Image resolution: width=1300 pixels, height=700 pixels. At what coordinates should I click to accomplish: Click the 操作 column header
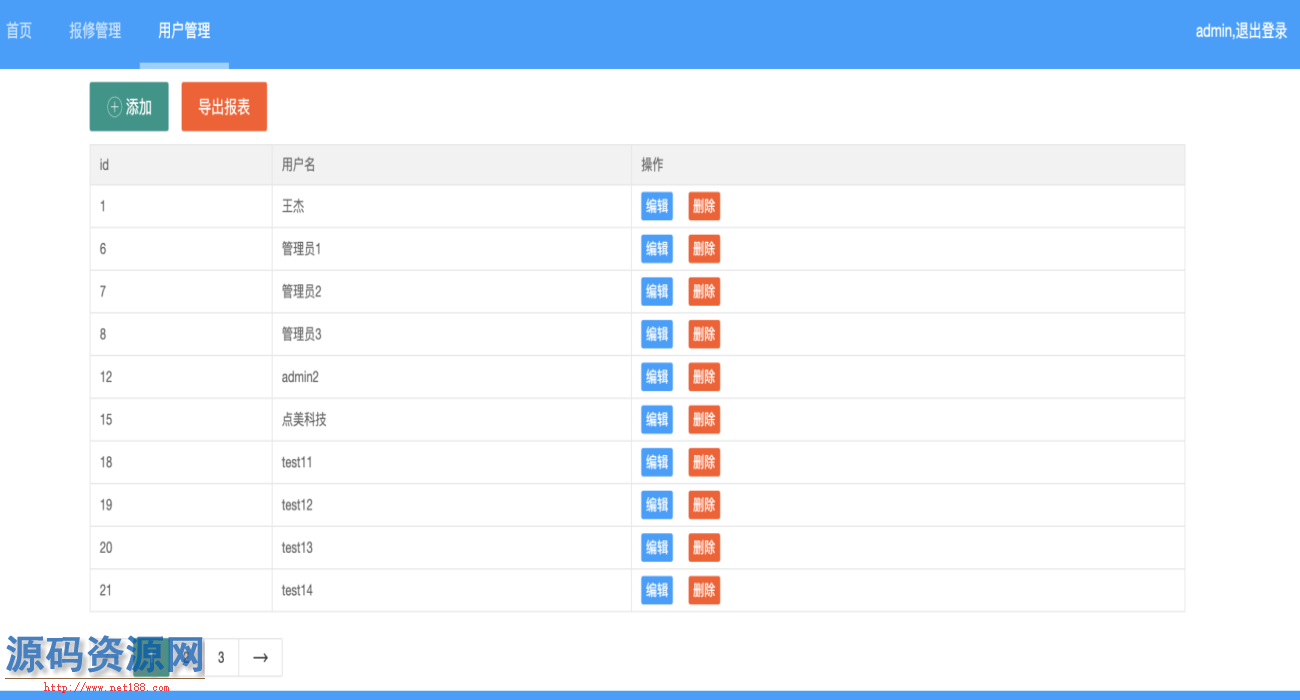[908, 165]
